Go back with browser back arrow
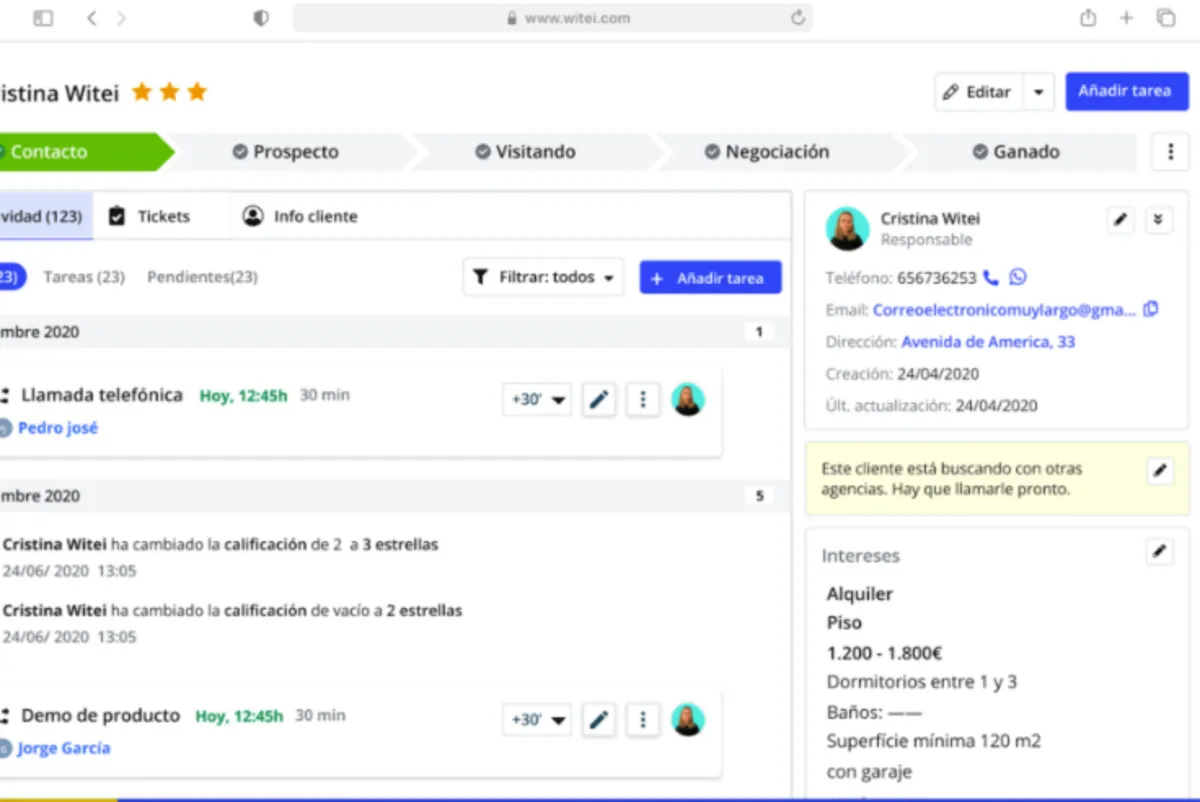This screenshot has height=802, width=1200. tap(91, 18)
